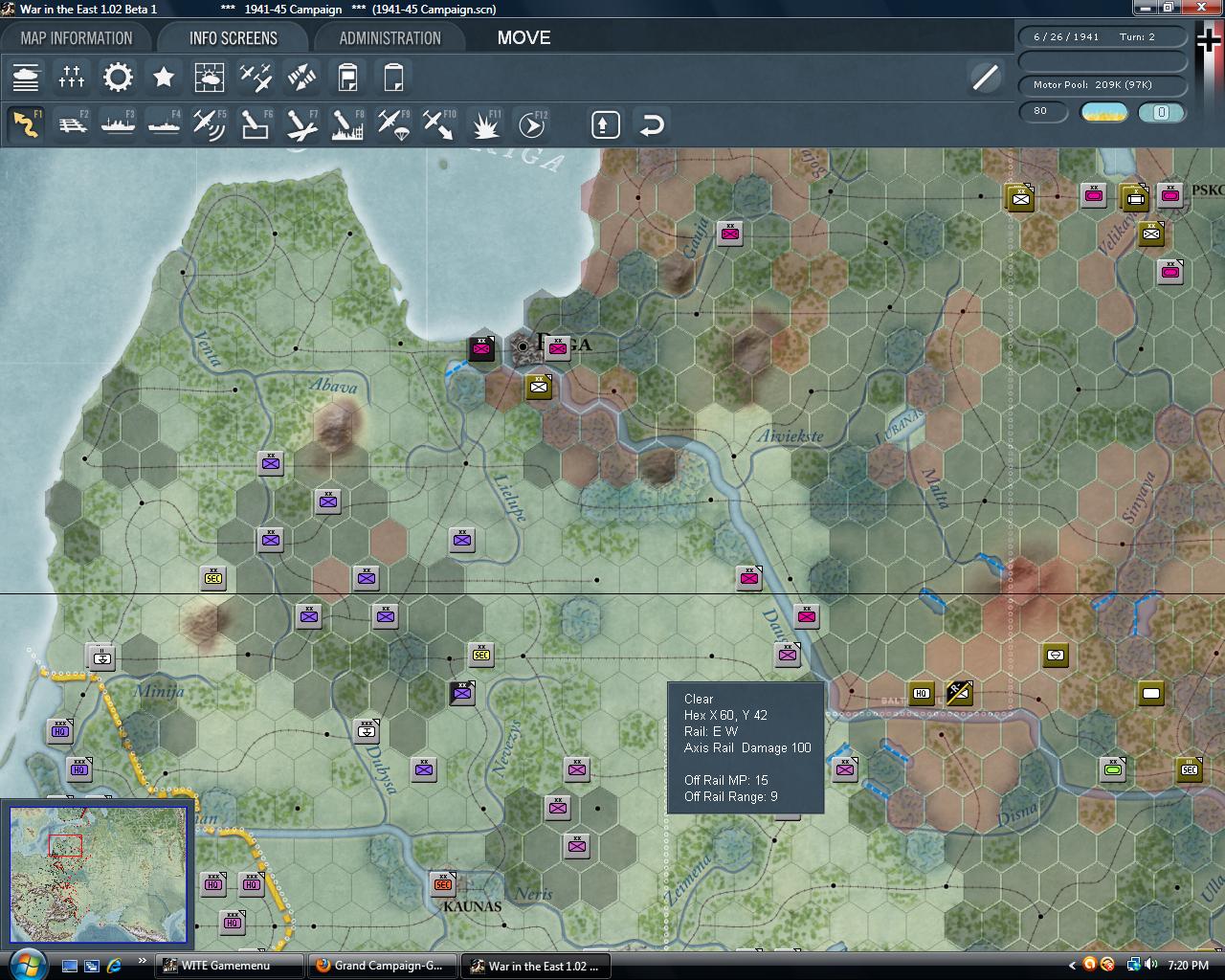Select F7 bomb airfield mode
Screen dimensions: 1225x980
[301, 124]
